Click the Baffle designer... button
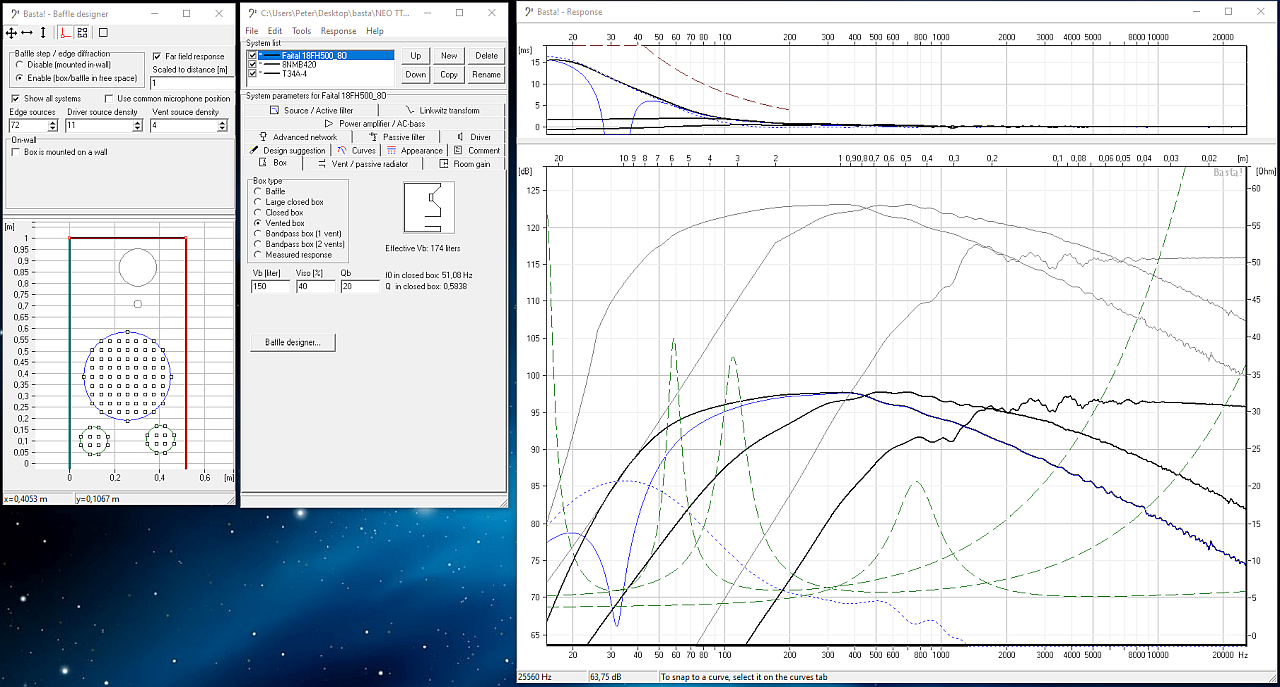 click(293, 342)
